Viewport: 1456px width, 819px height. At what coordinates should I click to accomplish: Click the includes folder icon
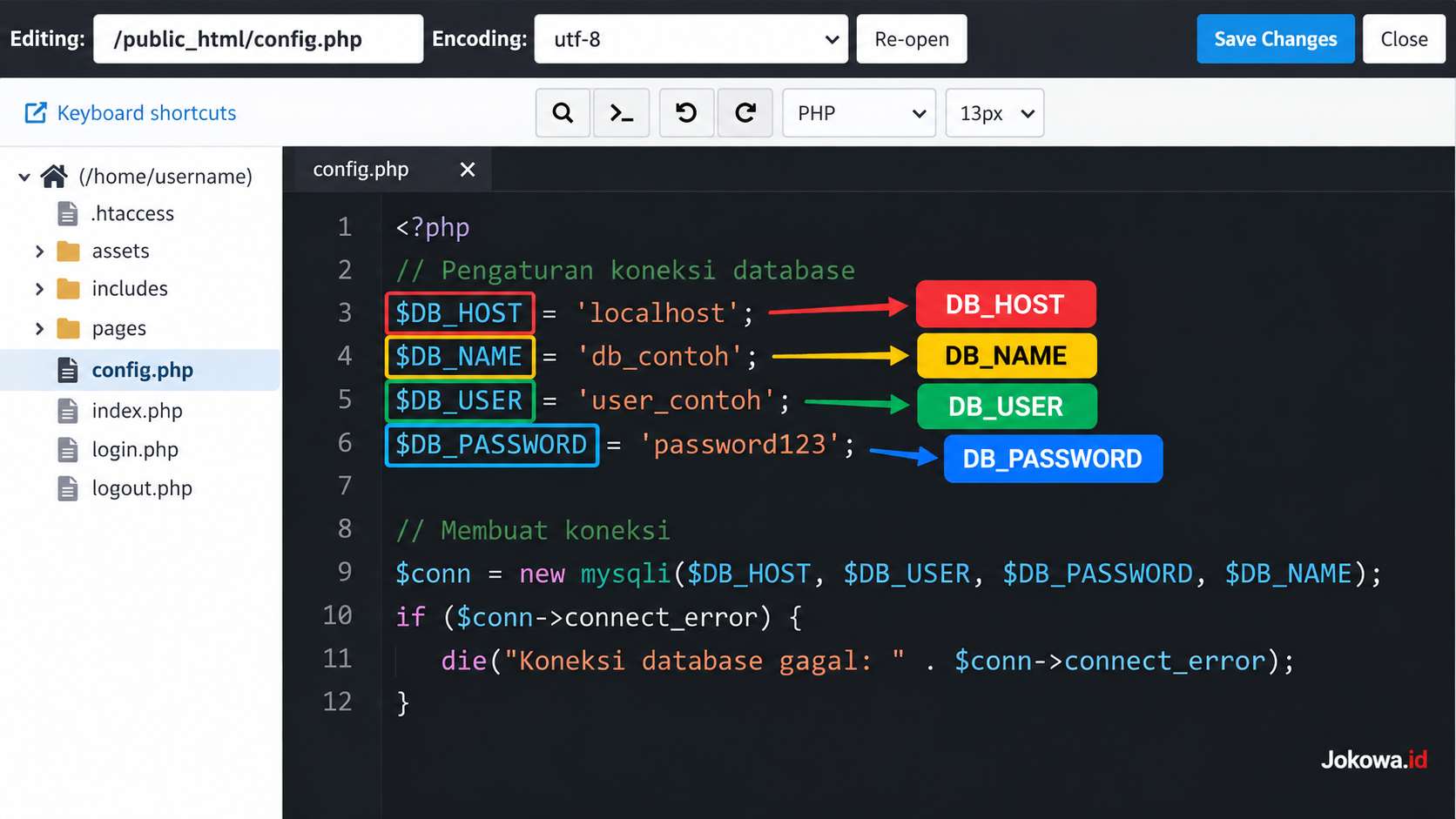[x=68, y=289]
